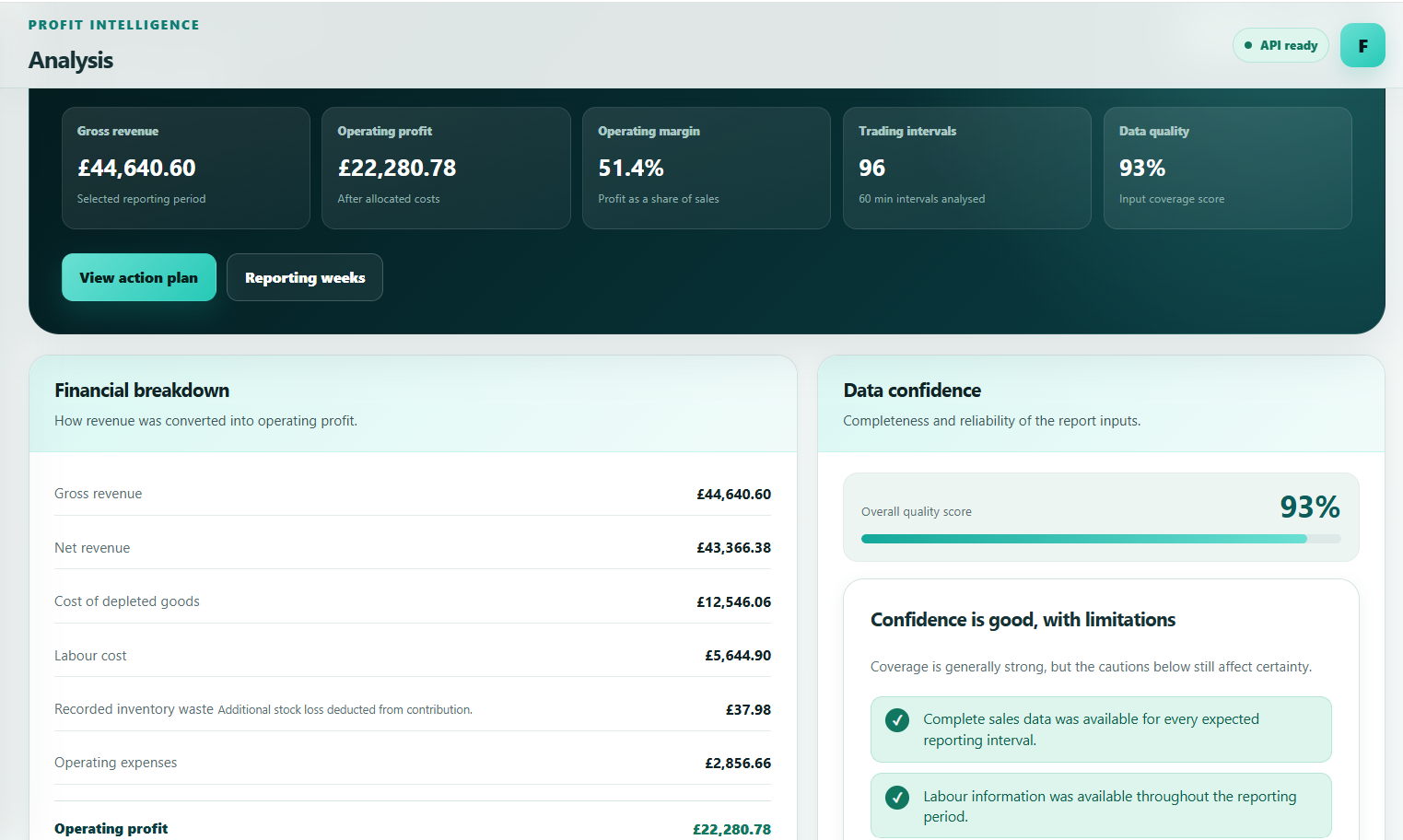
Task: Click the £5,644.90 labour cost value
Action: [738, 656]
